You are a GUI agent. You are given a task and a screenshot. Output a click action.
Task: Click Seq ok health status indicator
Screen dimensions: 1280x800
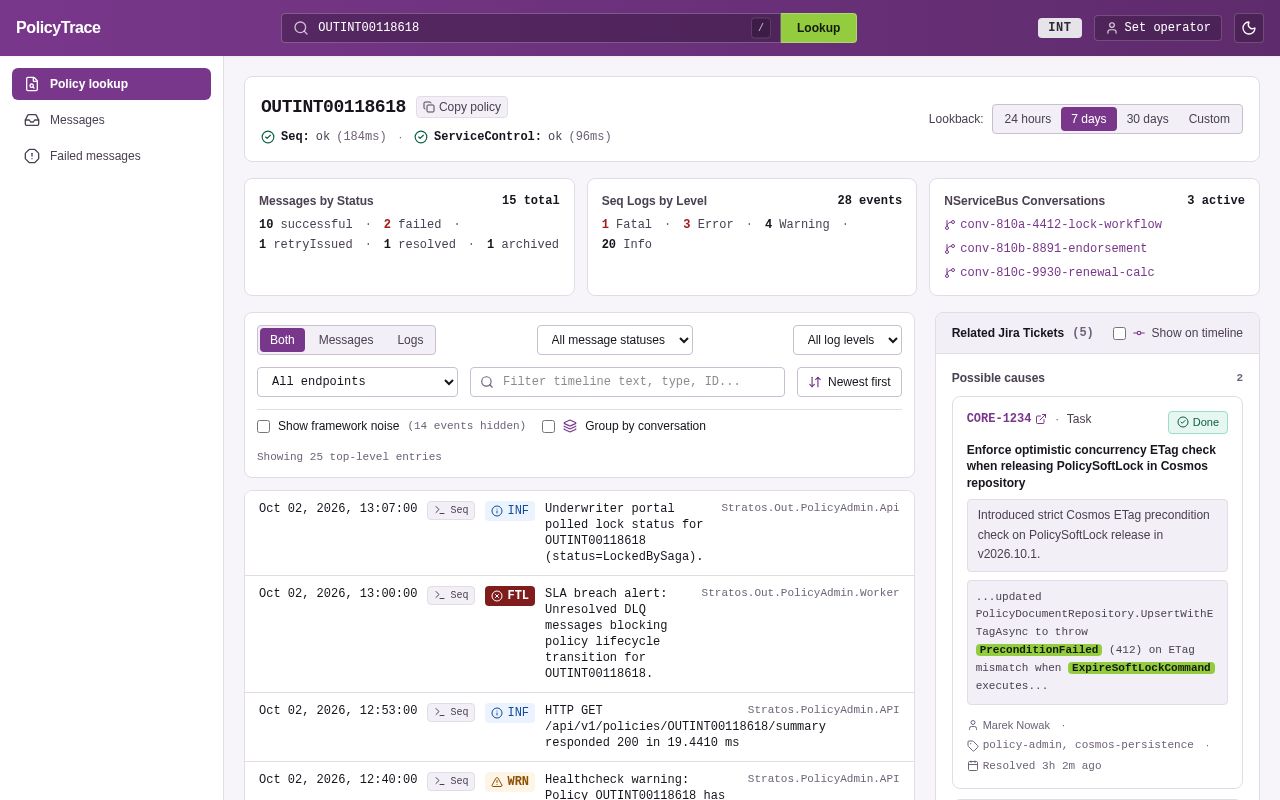click(323, 137)
